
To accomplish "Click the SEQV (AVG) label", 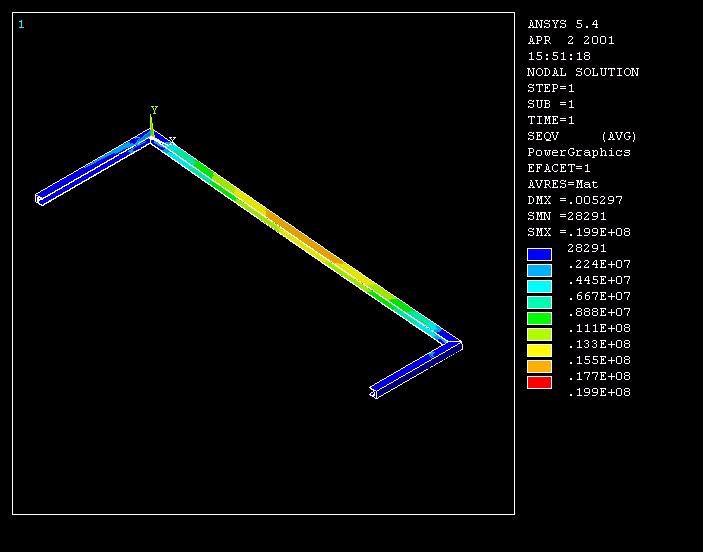I will pyautogui.click(x=582, y=136).
